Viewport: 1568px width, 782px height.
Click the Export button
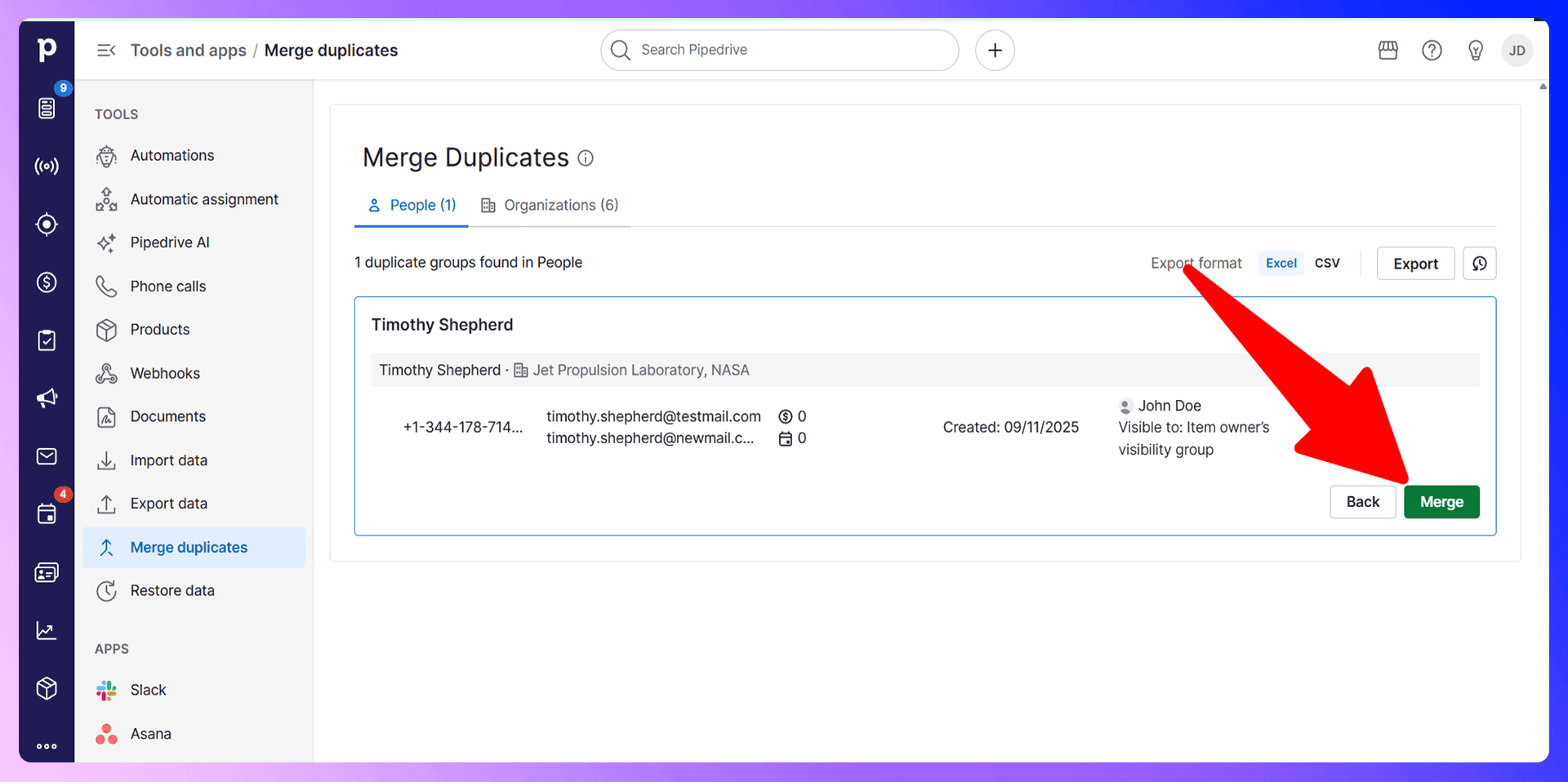point(1415,264)
